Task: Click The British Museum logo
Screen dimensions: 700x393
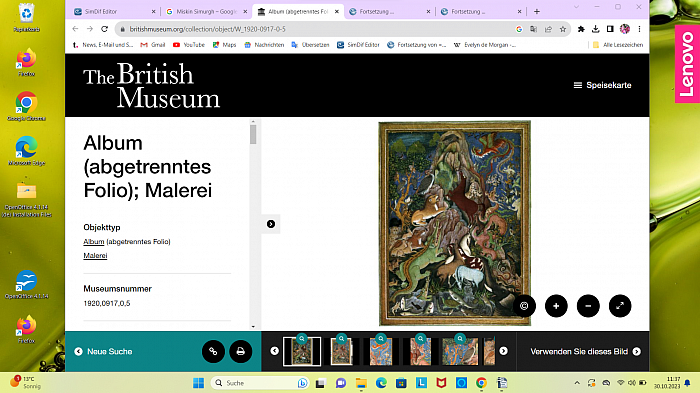Action: tap(151, 85)
